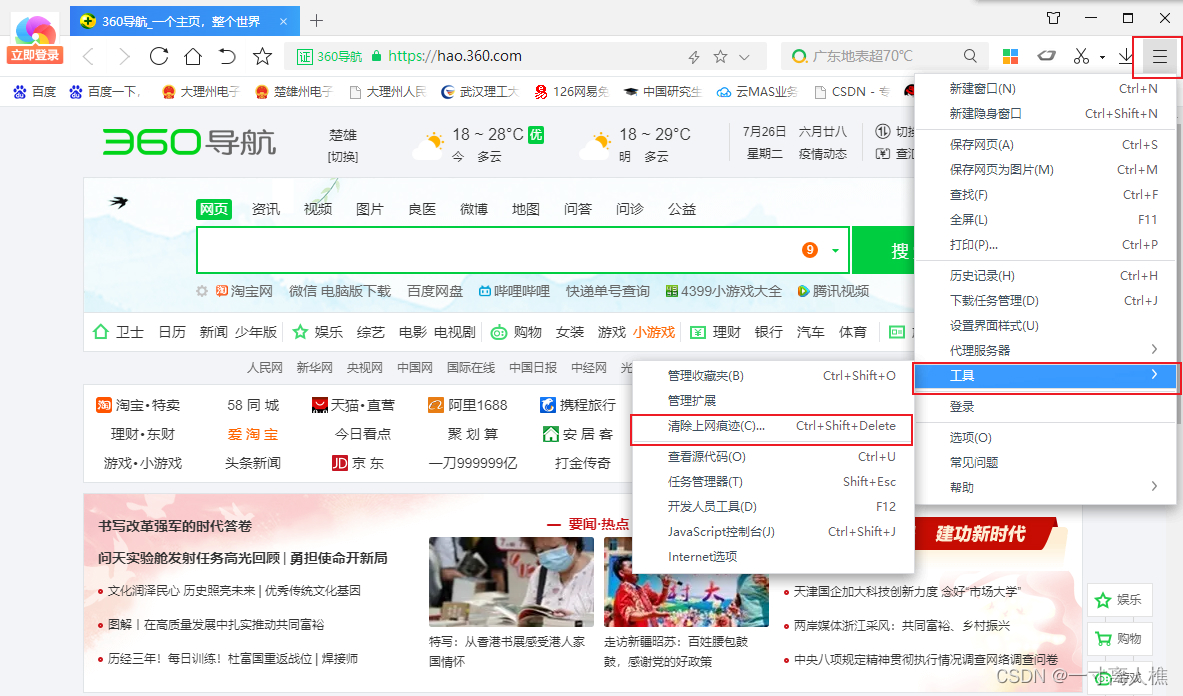Close the 360导航 tab
1183x696 pixels.
coord(283,21)
